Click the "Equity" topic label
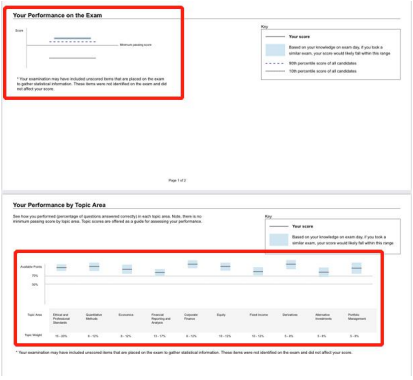Image resolution: width=413 pixels, height=380 pixels. tap(221, 315)
